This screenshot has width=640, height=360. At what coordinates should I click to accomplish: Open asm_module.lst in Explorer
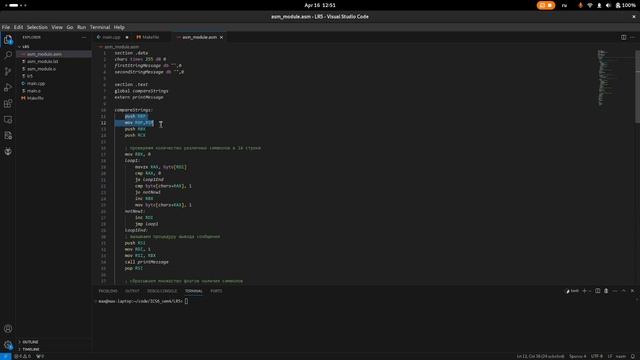pos(43,62)
